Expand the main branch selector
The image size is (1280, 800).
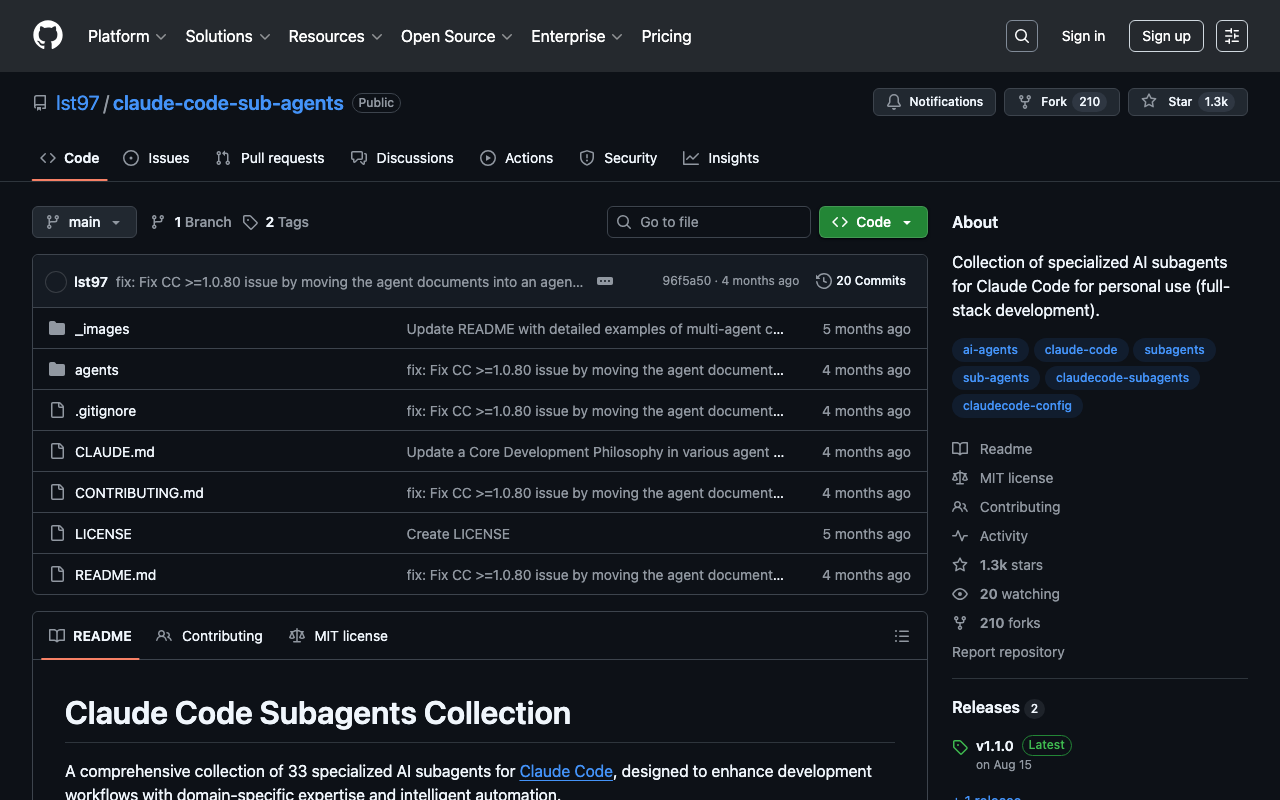coord(84,222)
